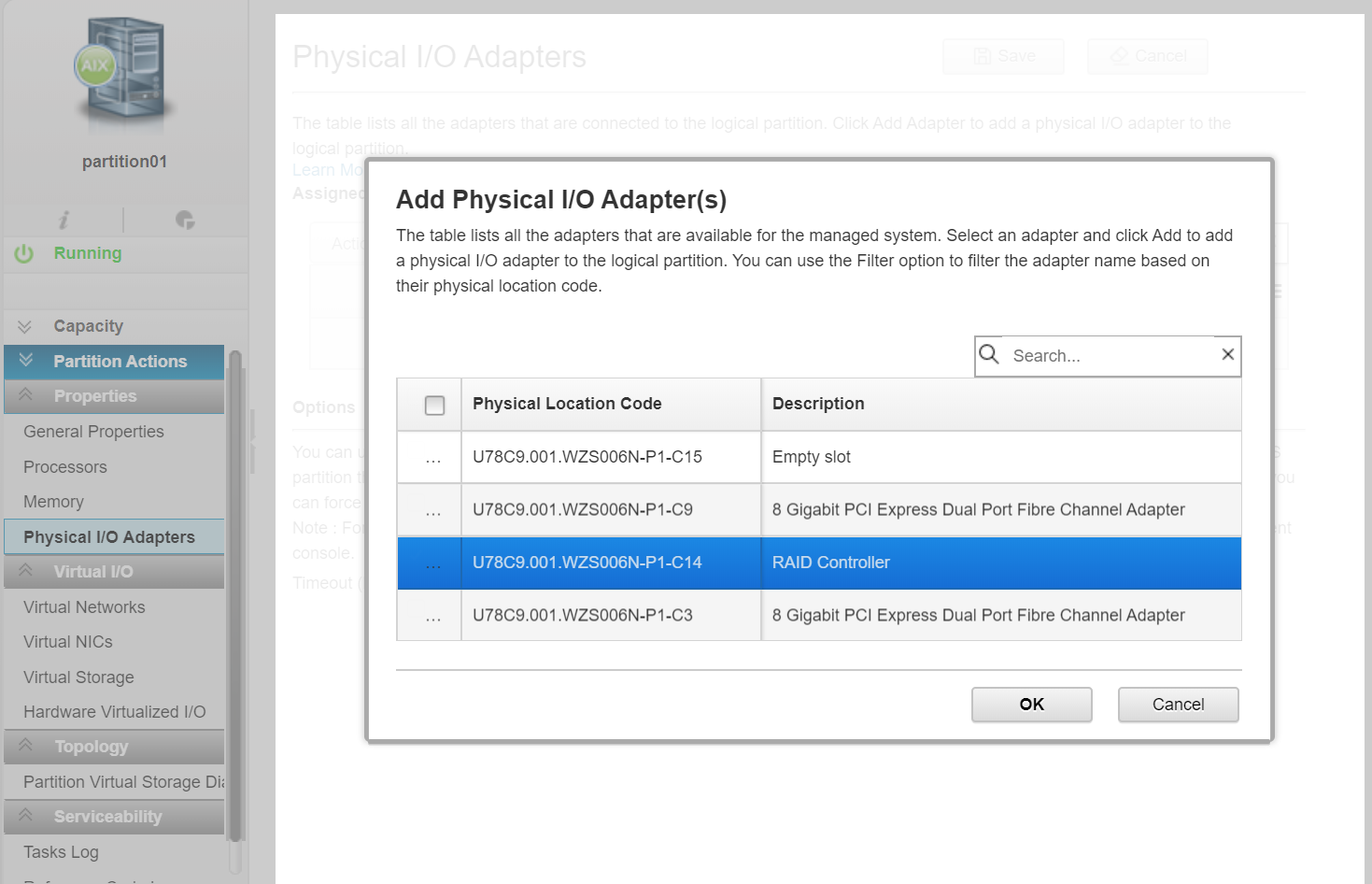1372x884 pixels.
Task: Collapse the Serviceability group
Action: [x=114, y=817]
